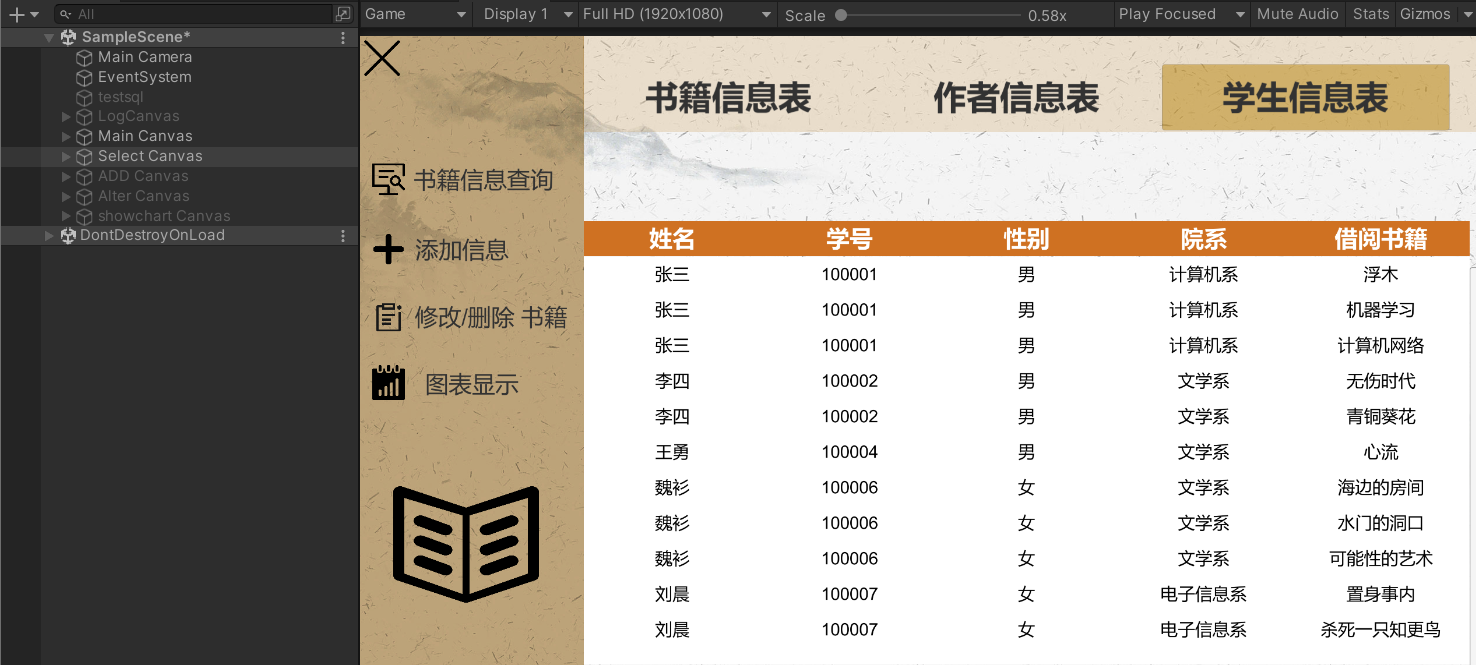Click the EventSystem object cube icon
The image size is (1476, 665).
point(85,77)
